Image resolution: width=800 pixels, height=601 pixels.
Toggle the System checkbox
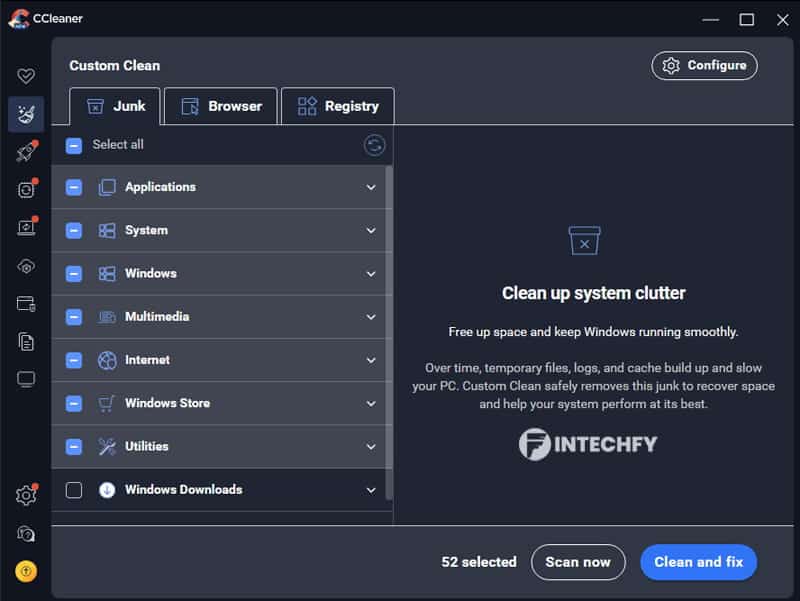point(74,231)
